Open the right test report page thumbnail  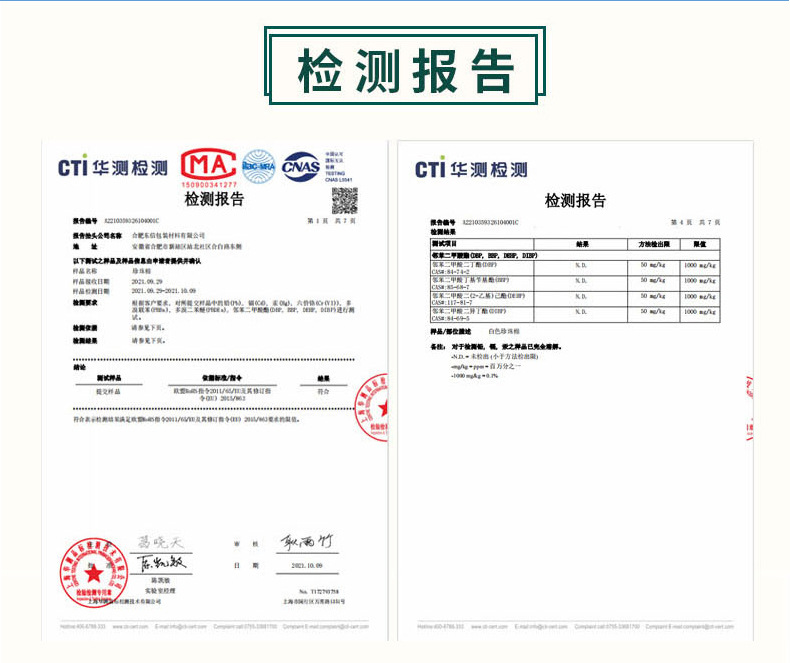tap(575, 390)
